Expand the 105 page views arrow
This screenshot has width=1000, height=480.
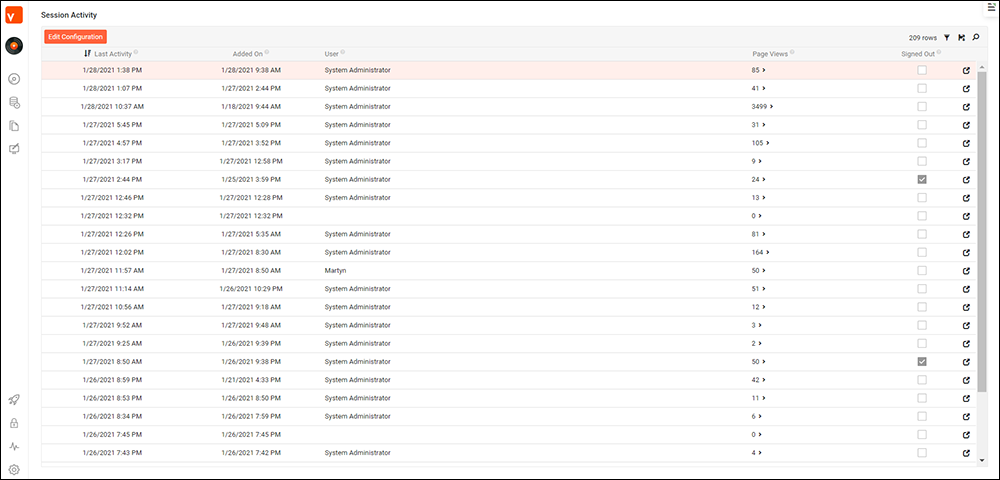(767, 143)
